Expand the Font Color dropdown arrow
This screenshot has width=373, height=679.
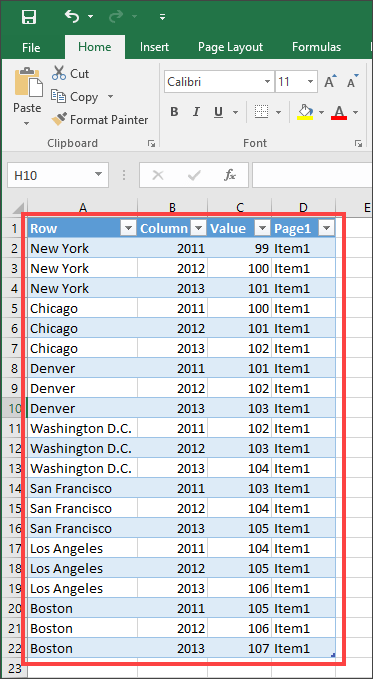[x=355, y=113]
